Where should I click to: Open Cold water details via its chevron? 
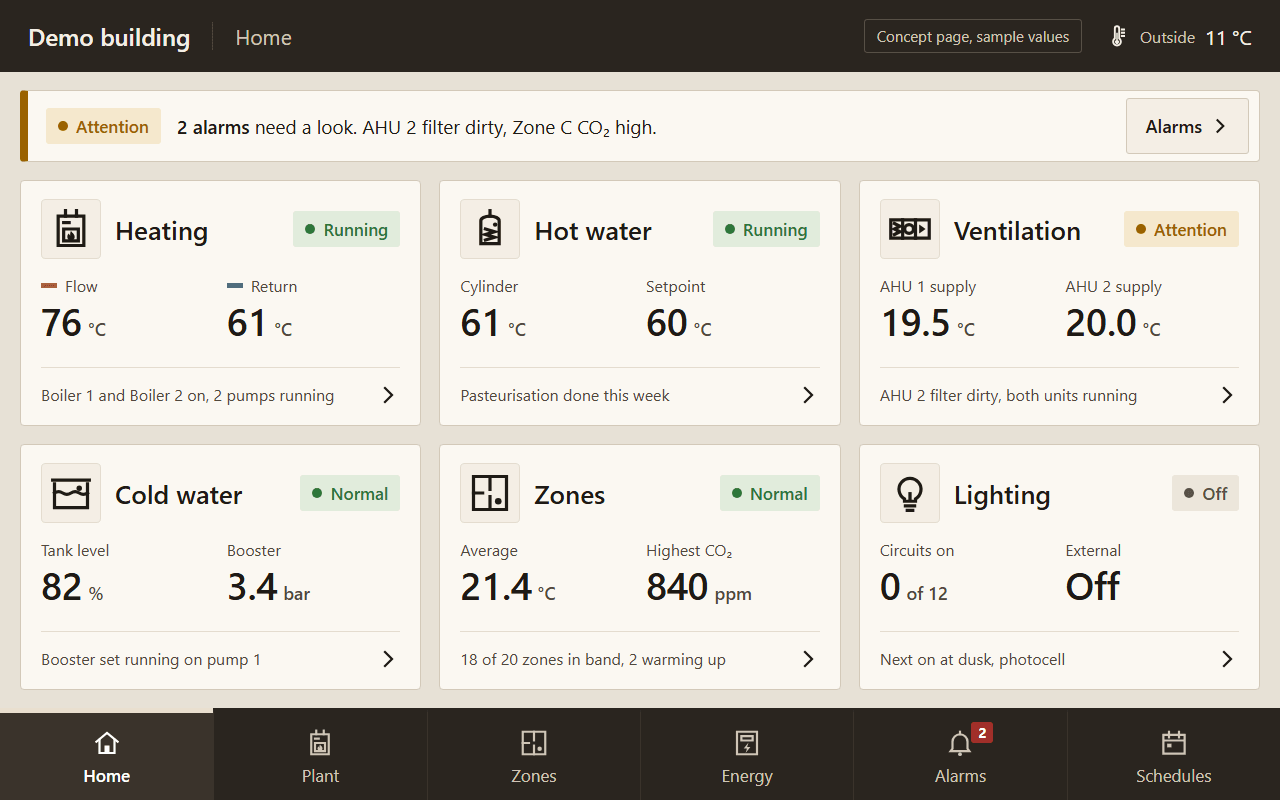pyautogui.click(x=389, y=659)
